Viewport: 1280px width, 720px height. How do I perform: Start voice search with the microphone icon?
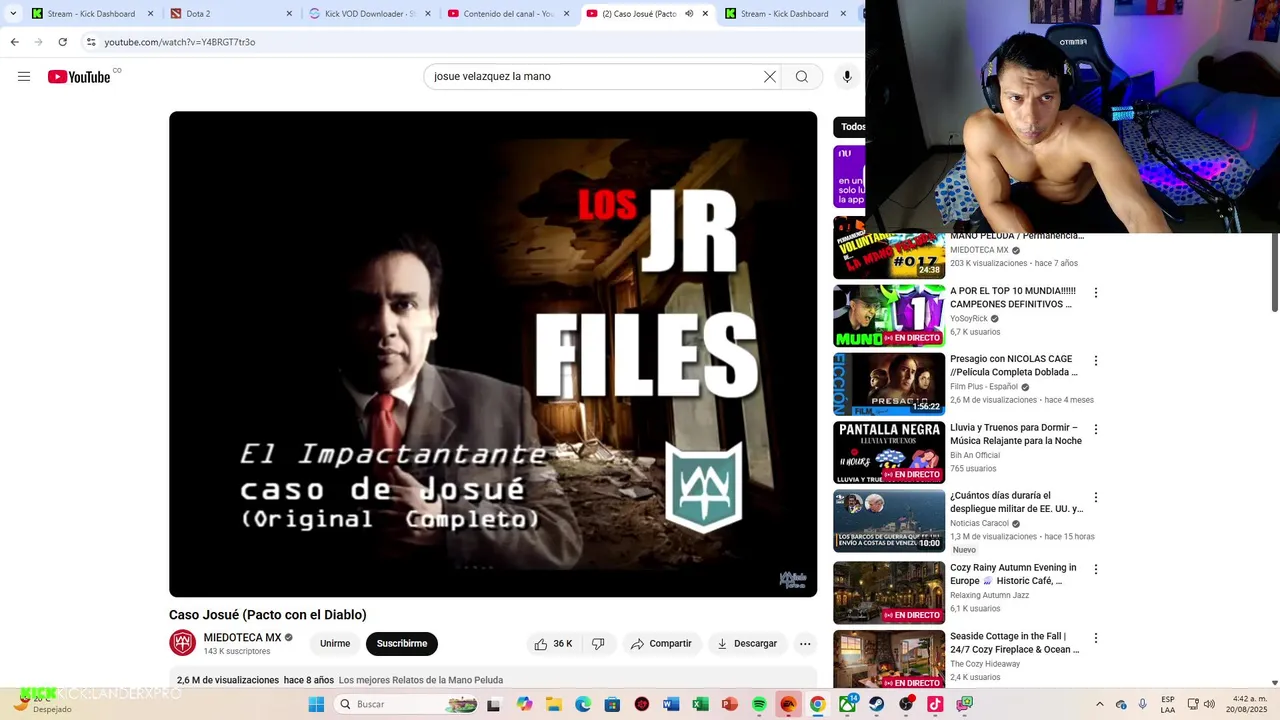click(x=847, y=77)
